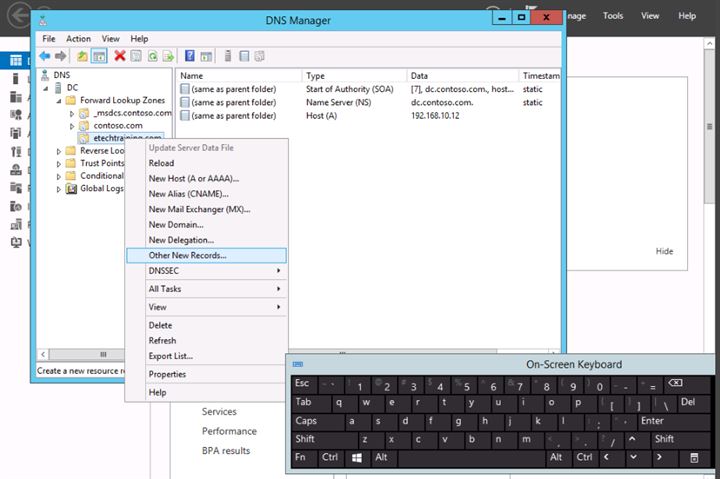Click the Hide link in Server Manager
This screenshot has height=479, width=720.
tap(664, 251)
